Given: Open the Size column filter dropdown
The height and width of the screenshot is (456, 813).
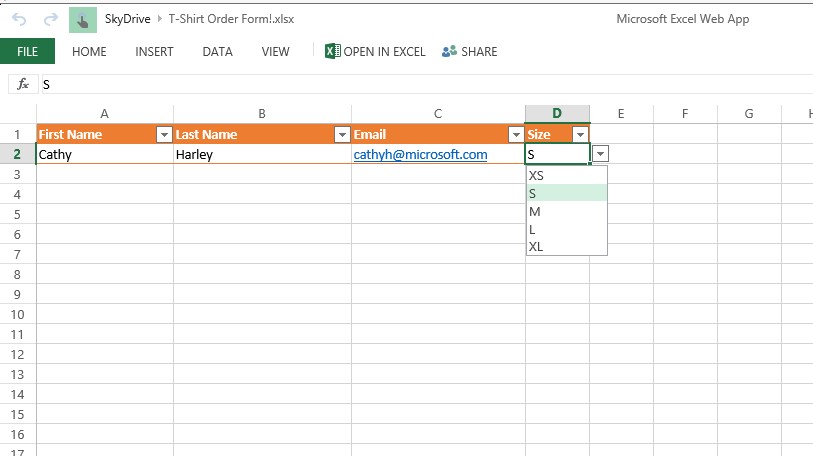Looking at the screenshot, I should (580, 135).
